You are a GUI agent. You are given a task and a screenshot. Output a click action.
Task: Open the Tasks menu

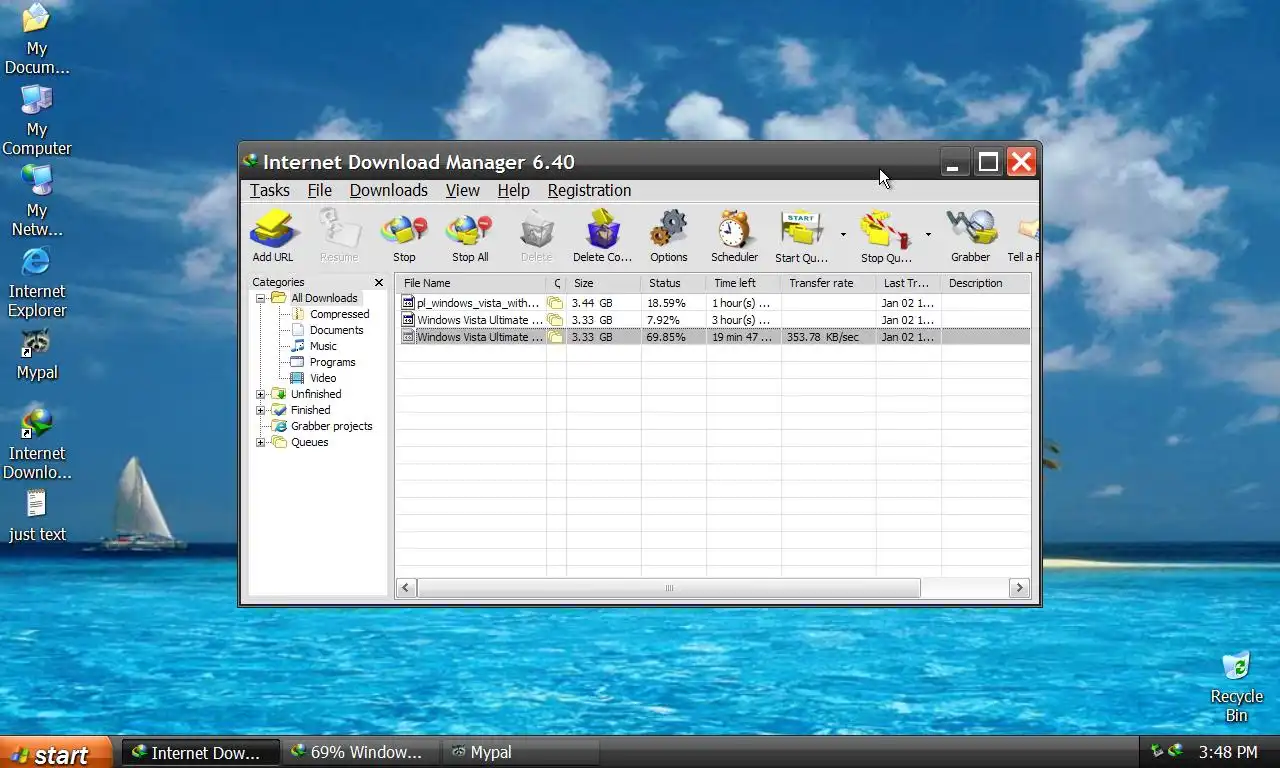coord(270,190)
